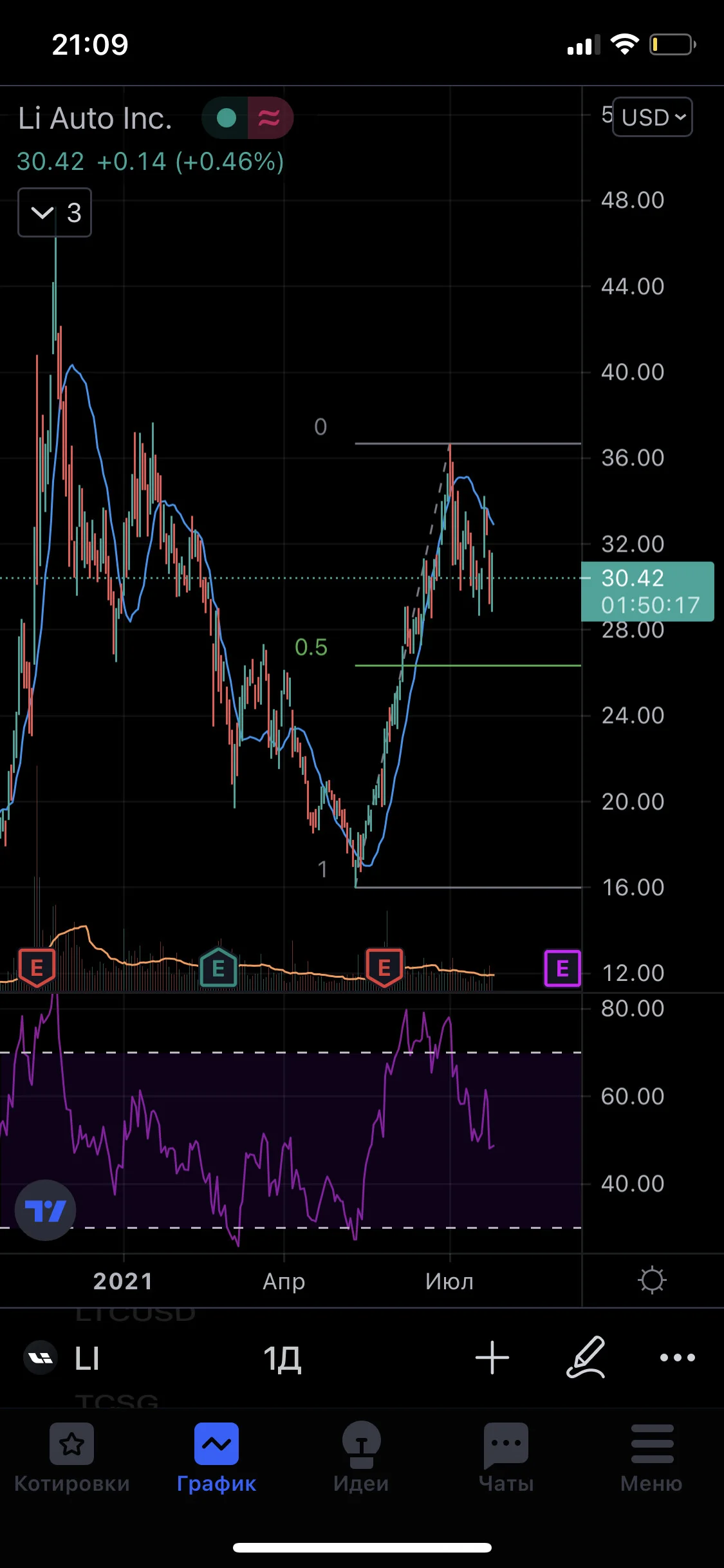Select the График tab
The image size is (724, 1568).
[x=216, y=1459]
